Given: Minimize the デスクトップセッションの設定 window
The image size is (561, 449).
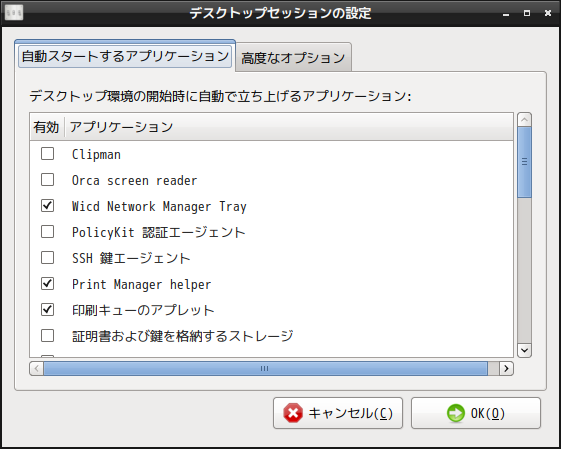Looking at the screenshot, I should pos(506,14).
